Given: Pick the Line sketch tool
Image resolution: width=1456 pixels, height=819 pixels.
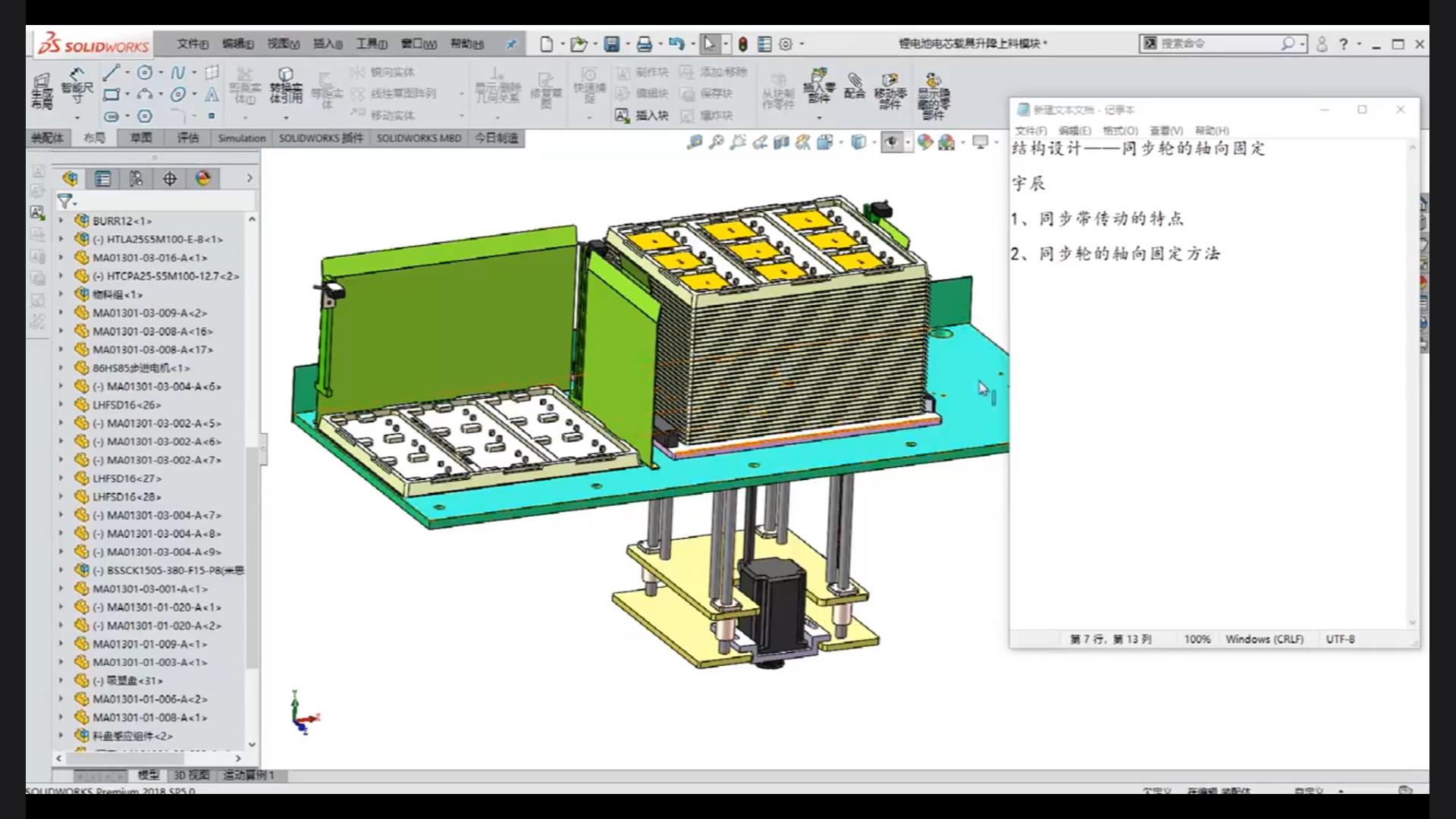Looking at the screenshot, I should click(x=111, y=73).
